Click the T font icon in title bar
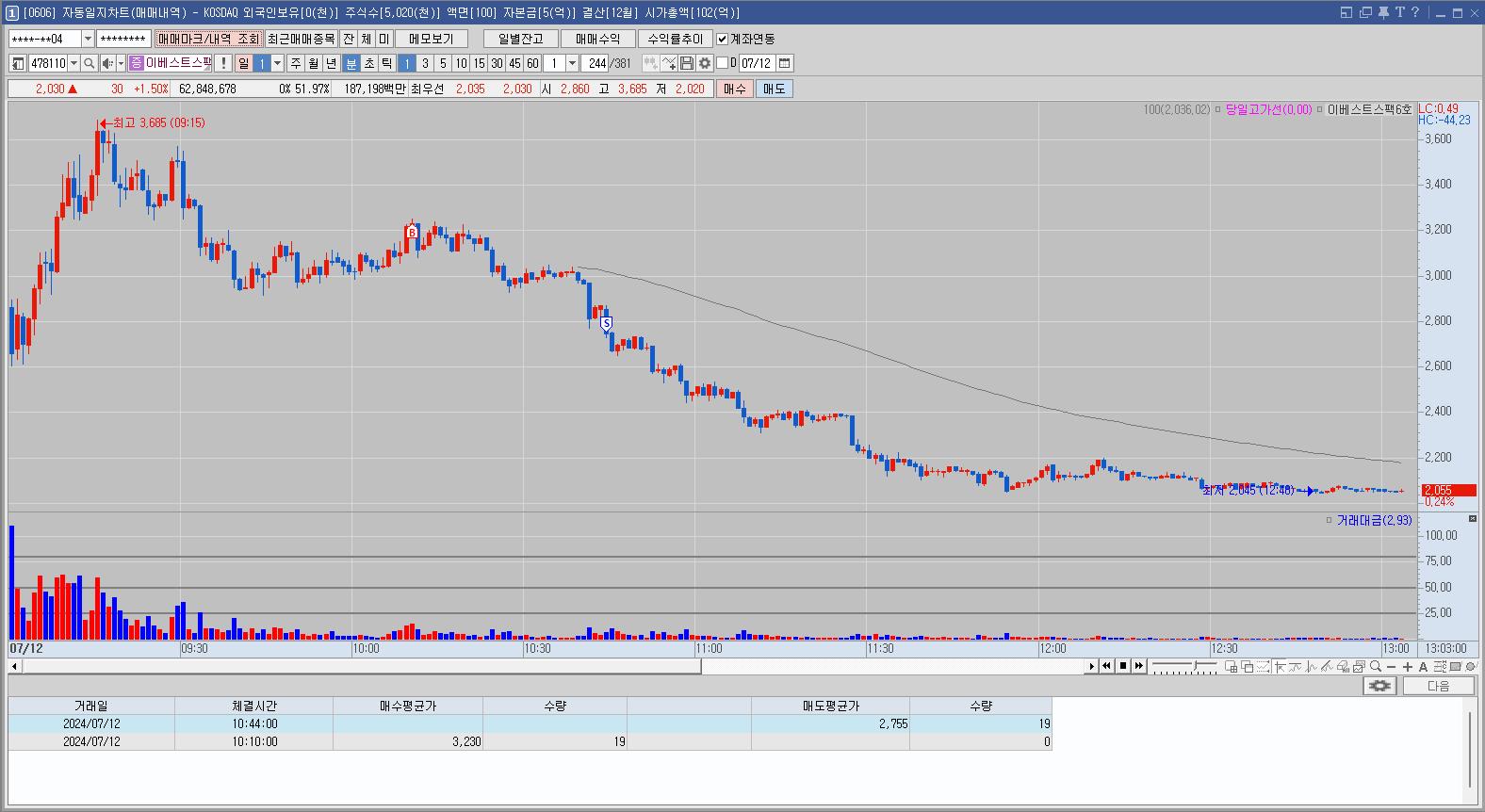The height and width of the screenshot is (812, 1485). click(1400, 12)
